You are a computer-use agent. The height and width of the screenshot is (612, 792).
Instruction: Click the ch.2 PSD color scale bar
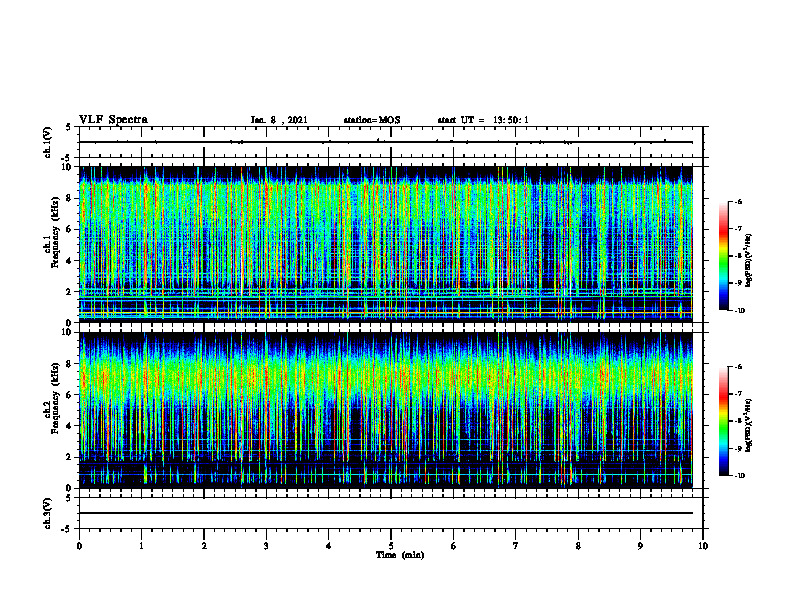pyautogui.click(x=724, y=421)
